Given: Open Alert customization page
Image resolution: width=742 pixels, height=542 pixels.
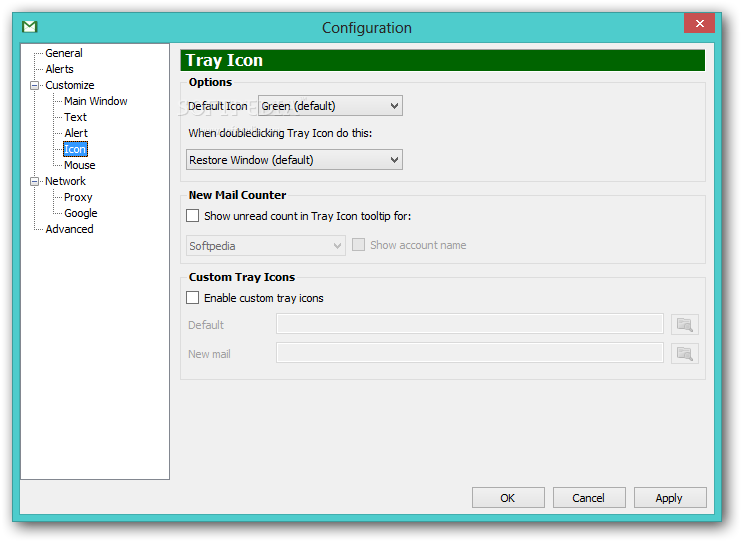Looking at the screenshot, I should [x=76, y=133].
